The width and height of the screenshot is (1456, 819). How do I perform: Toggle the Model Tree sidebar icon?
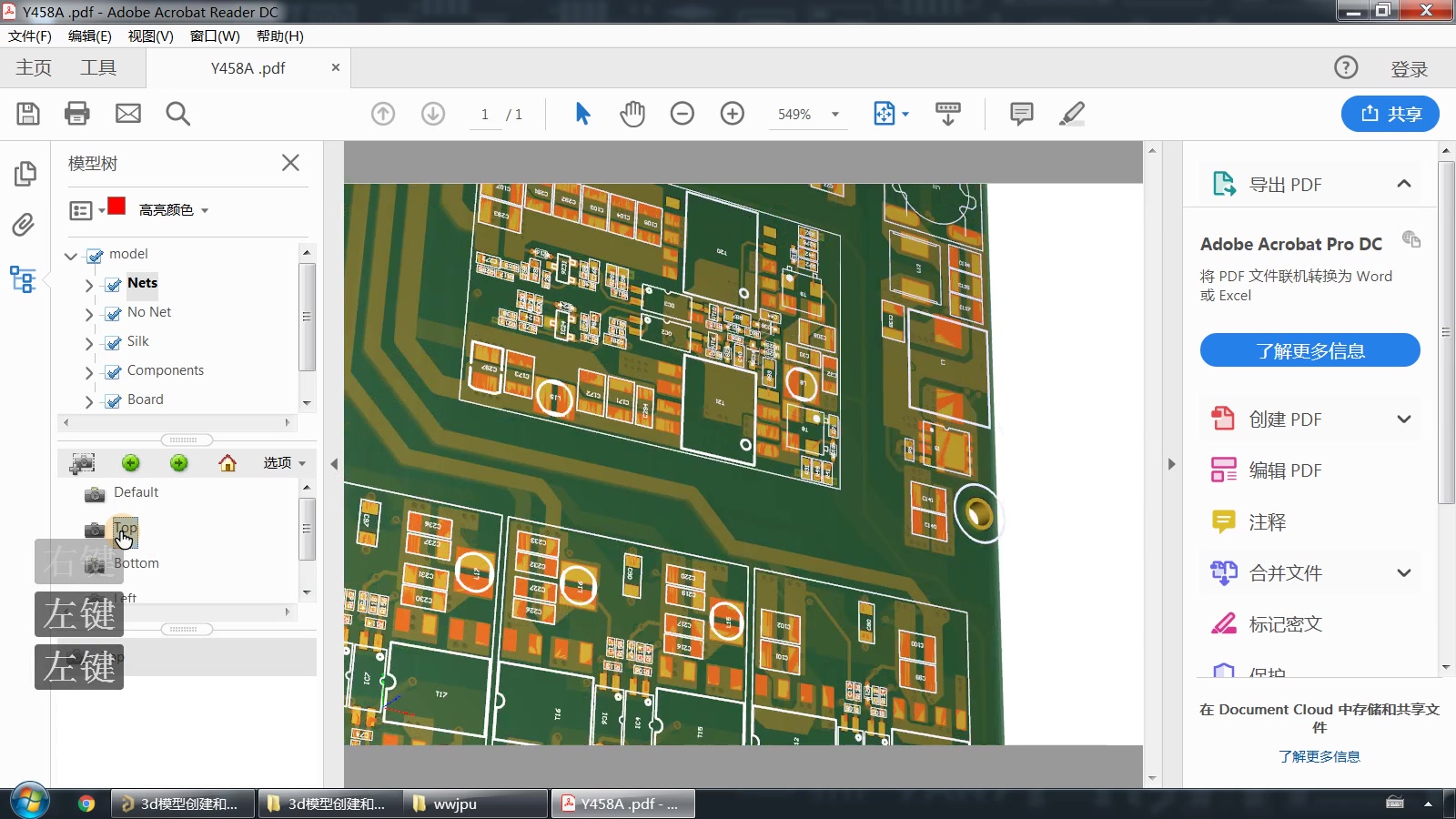click(x=24, y=278)
